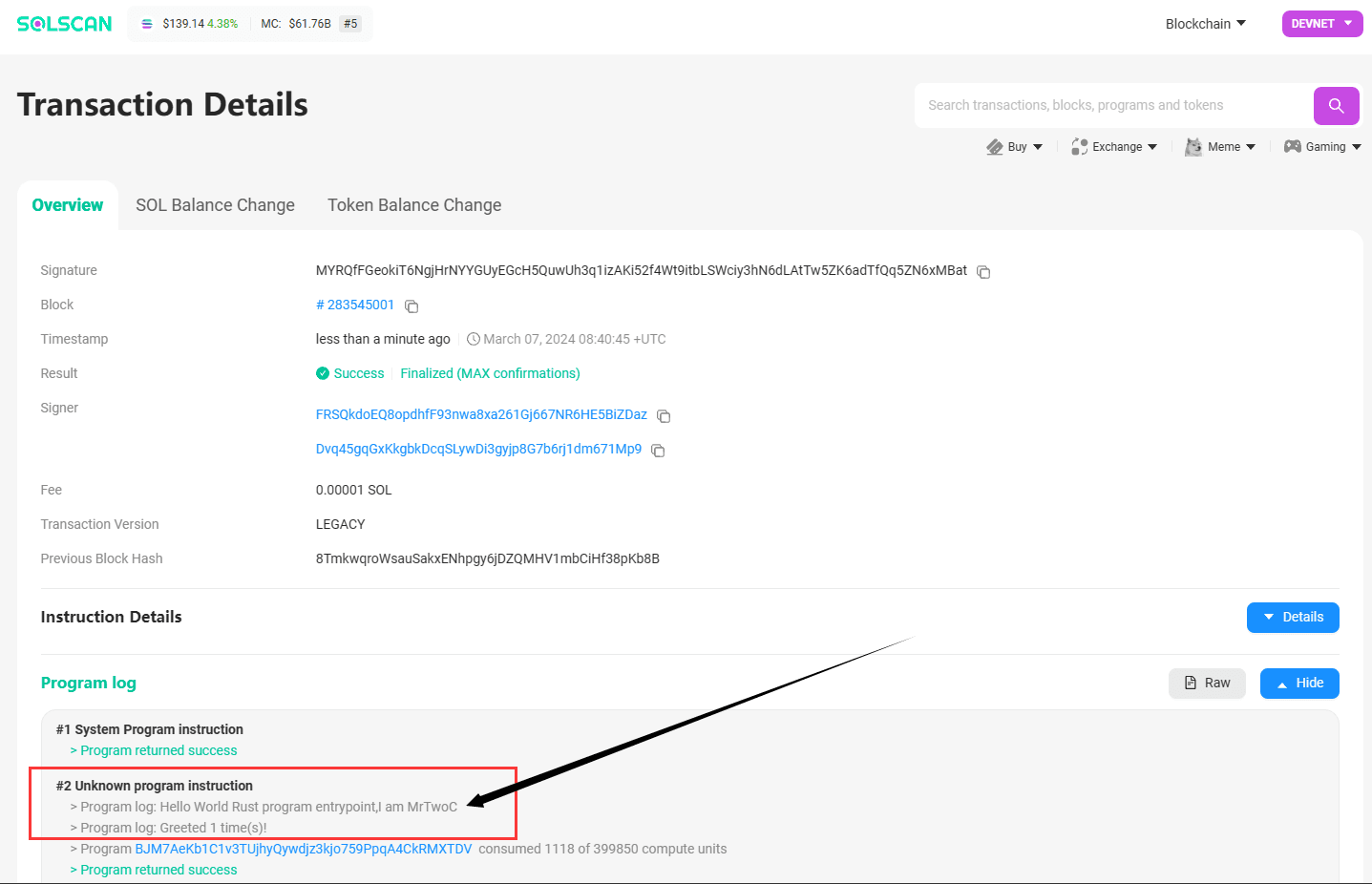Click the Solscan logo
The height and width of the screenshot is (884, 1372).
(x=64, y=24)
